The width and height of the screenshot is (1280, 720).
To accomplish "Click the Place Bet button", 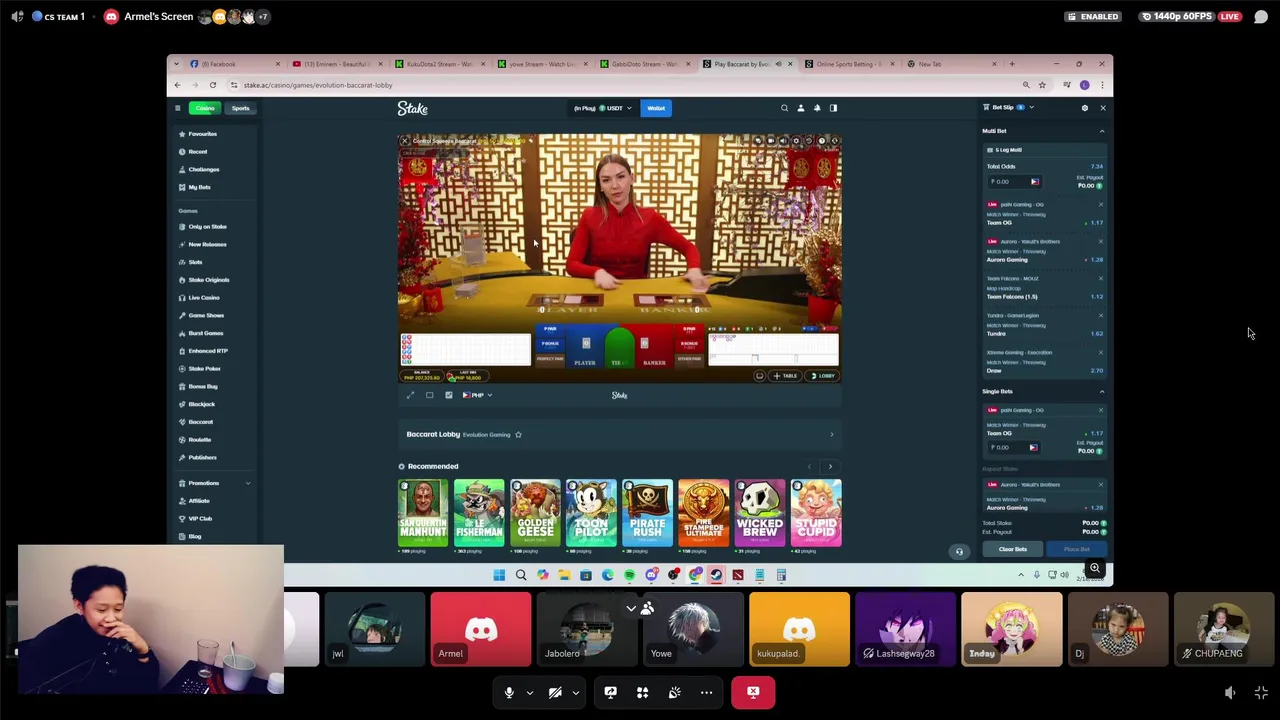I will pos(1076,549).
